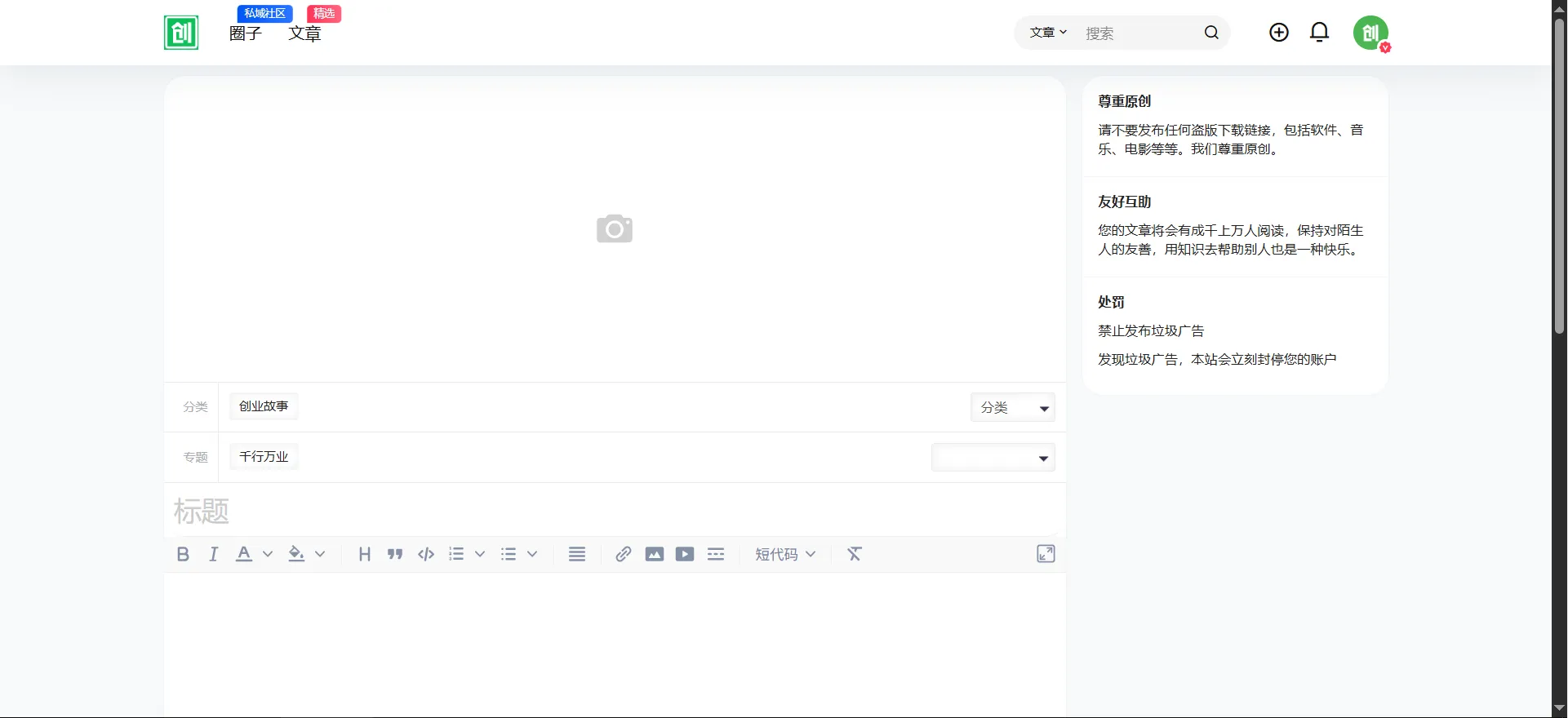Click the 友好互助 heading
This screenshot has height=718, width=1568.
[x=1124, y=202]
